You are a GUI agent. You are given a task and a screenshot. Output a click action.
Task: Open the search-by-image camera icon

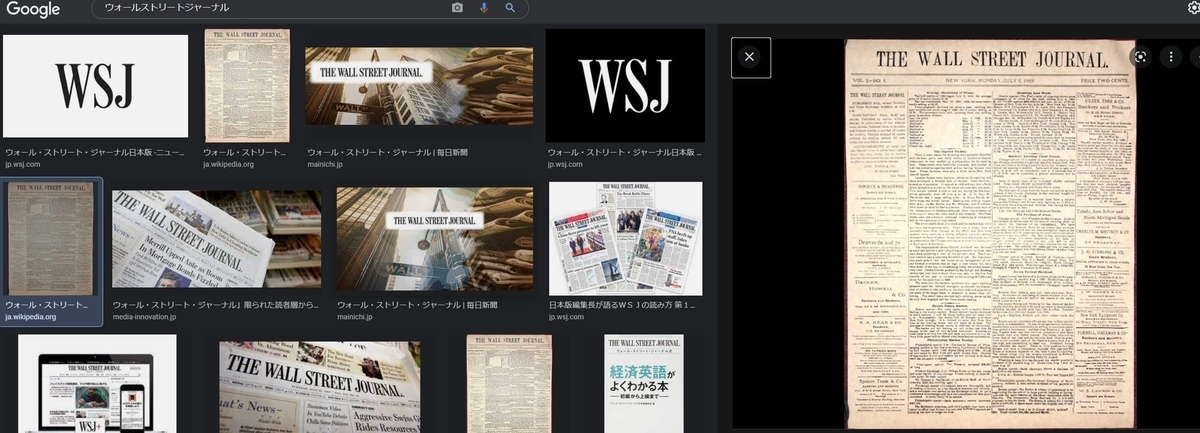point(457,8)
